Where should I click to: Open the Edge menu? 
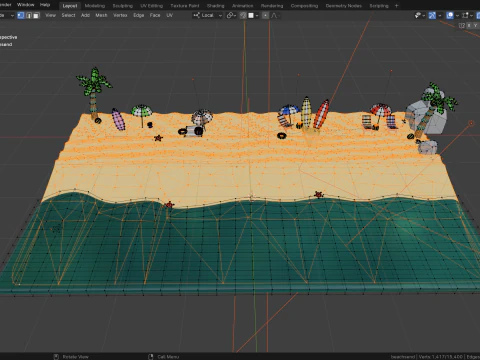[x=139, y=15]
